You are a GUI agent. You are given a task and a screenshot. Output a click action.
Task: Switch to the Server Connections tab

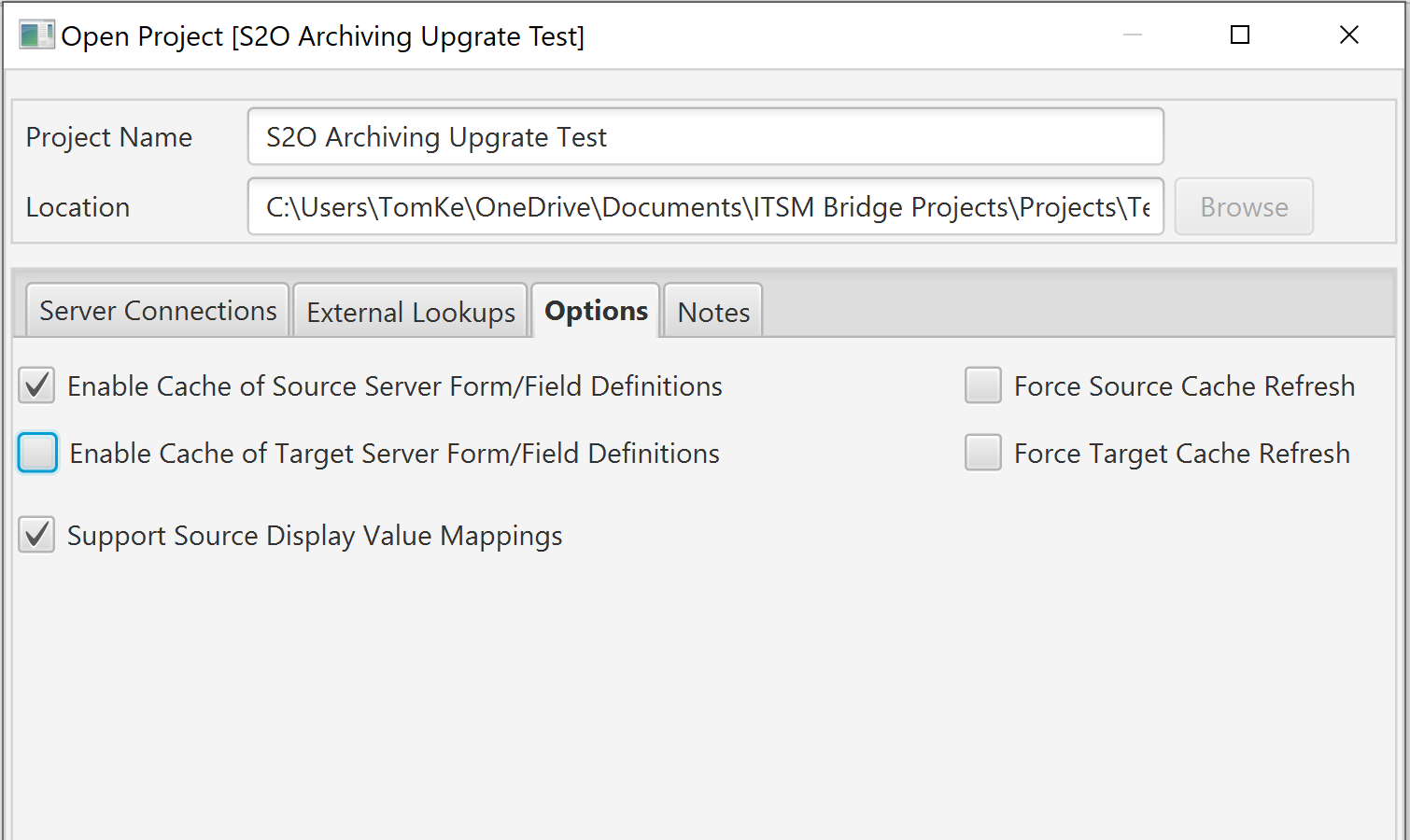click(158, 311)
